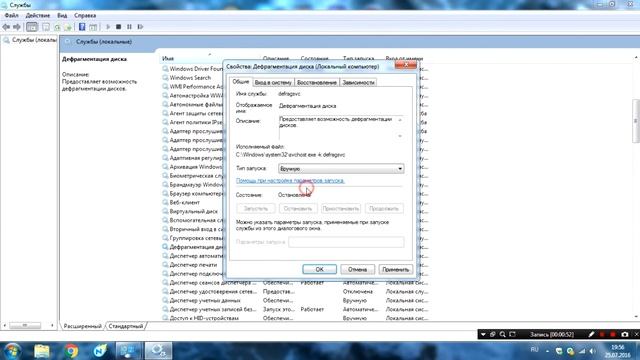Select the Диспетчер печати service row
640x360 pixels.
(x=193, y=265)
